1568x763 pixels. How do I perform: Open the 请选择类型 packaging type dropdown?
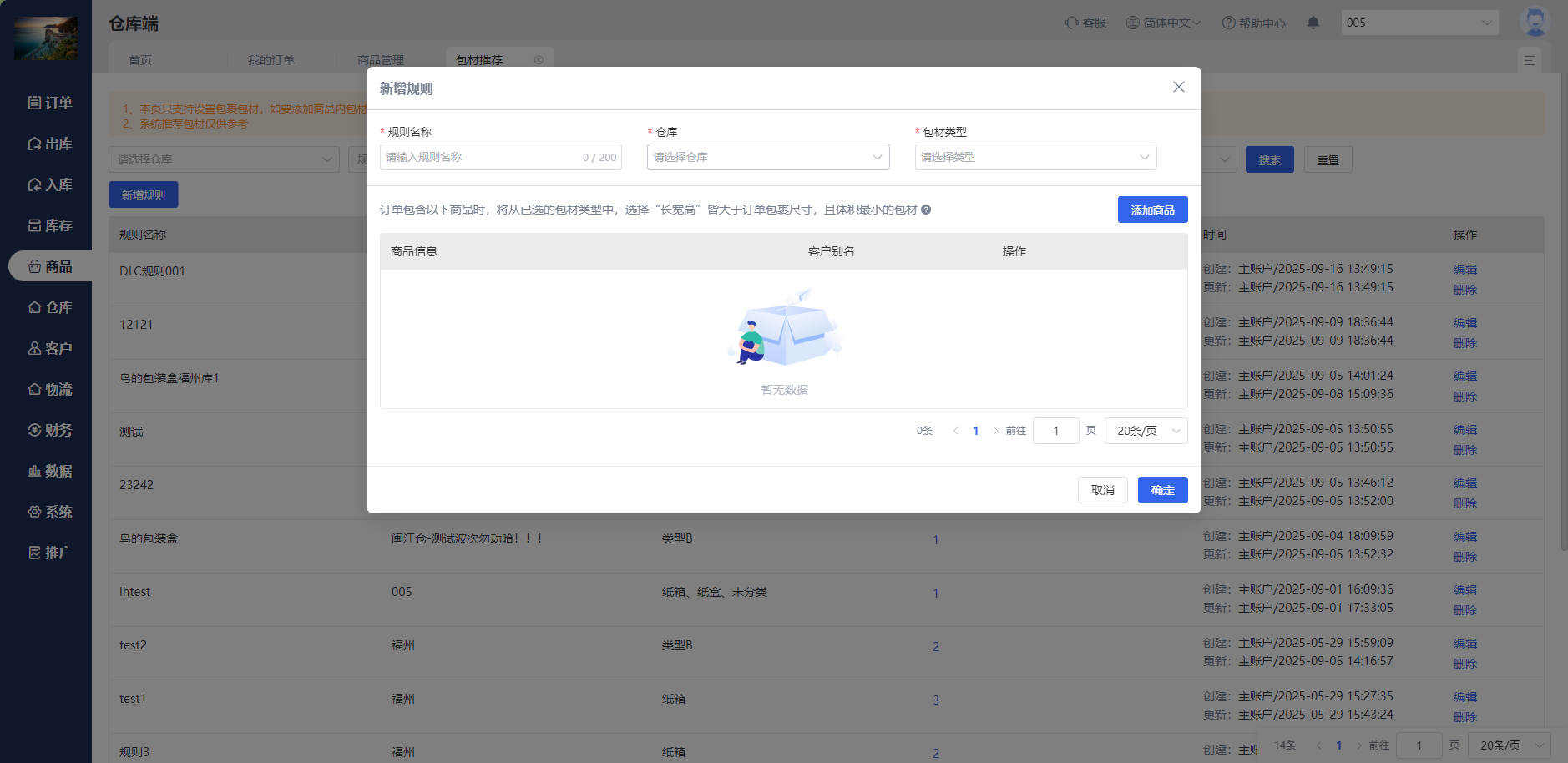(x=1034, y=158)
